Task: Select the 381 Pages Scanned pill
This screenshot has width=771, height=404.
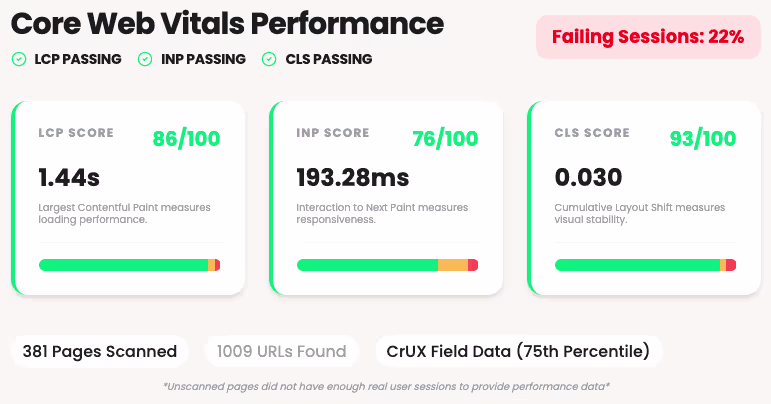Action: tap(100, 351)
